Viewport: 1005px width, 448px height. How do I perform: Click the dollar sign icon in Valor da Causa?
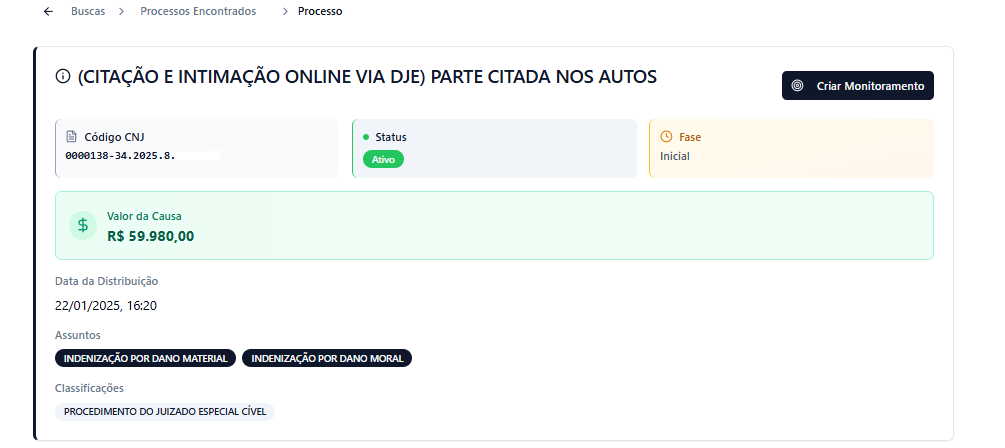[83, 225]
